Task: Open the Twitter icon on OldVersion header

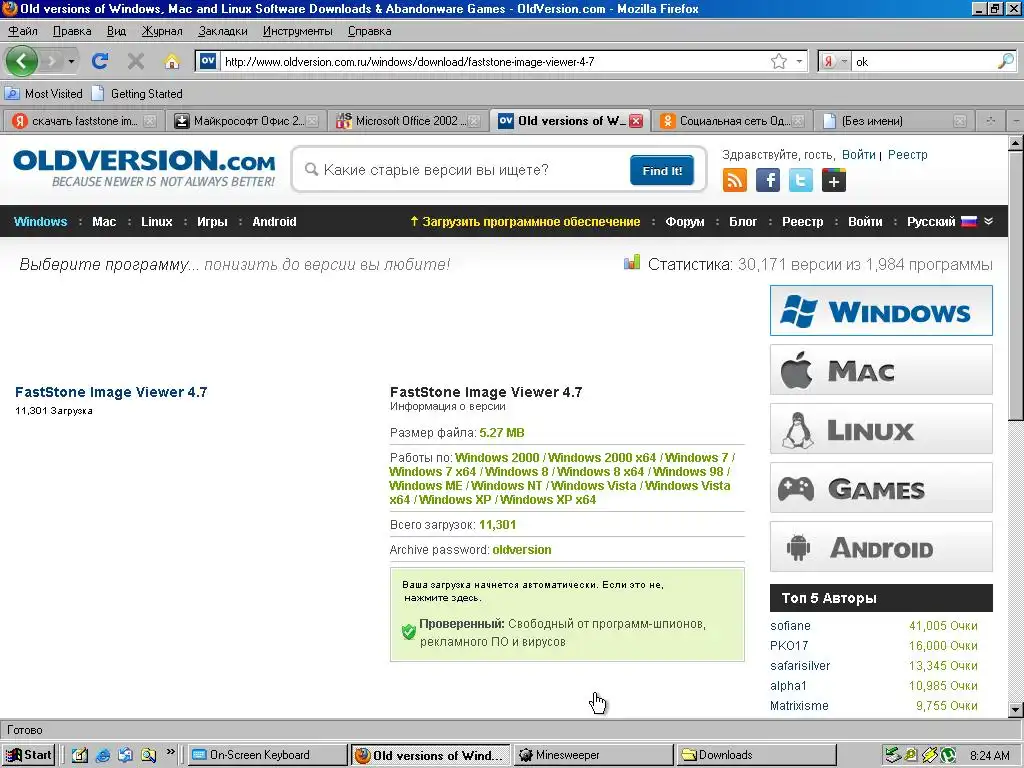Action: [801, 180]
